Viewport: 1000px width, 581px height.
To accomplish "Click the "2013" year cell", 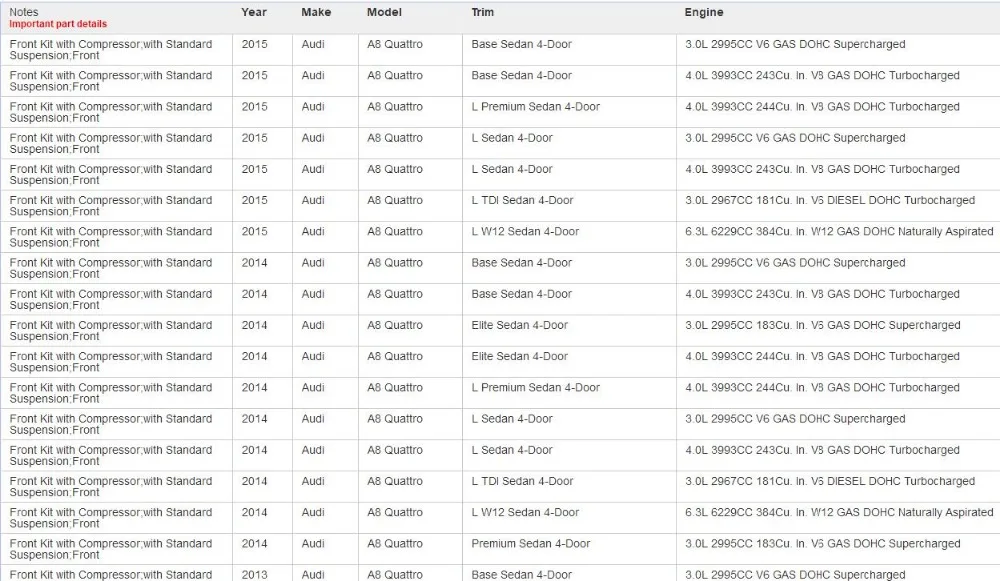I will click(x=254, y=575).
